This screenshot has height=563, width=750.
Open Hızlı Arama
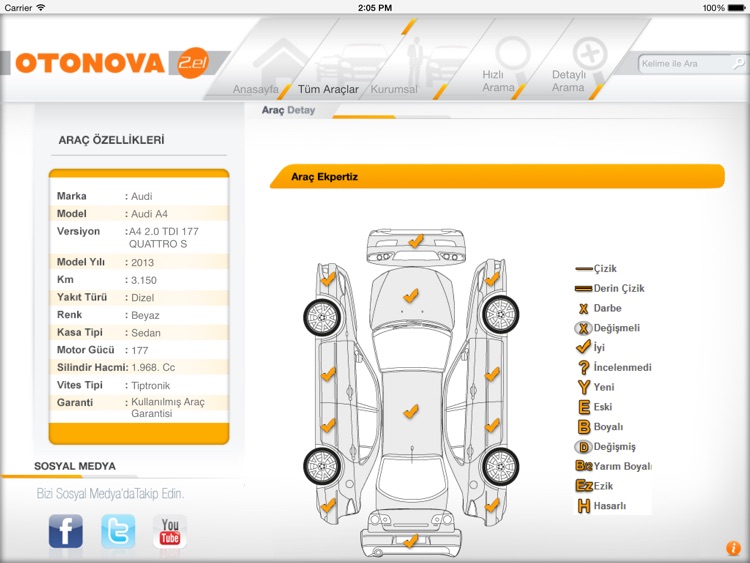[x=498, y=81]
